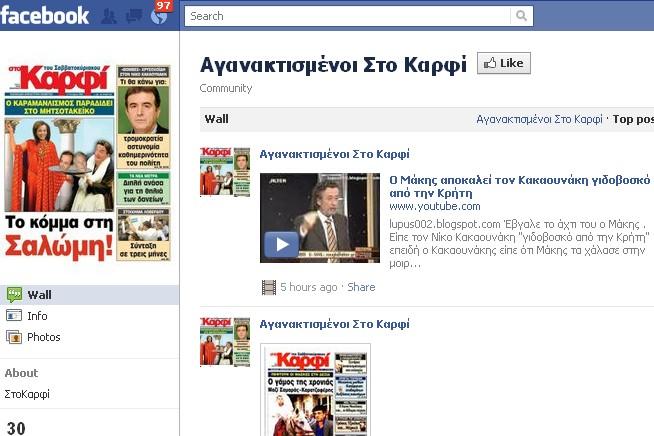Image resolution: width=654 pixels, height=436 pixels.
Task: Click the film strip video icon
Action: click(x=269, y=287)
